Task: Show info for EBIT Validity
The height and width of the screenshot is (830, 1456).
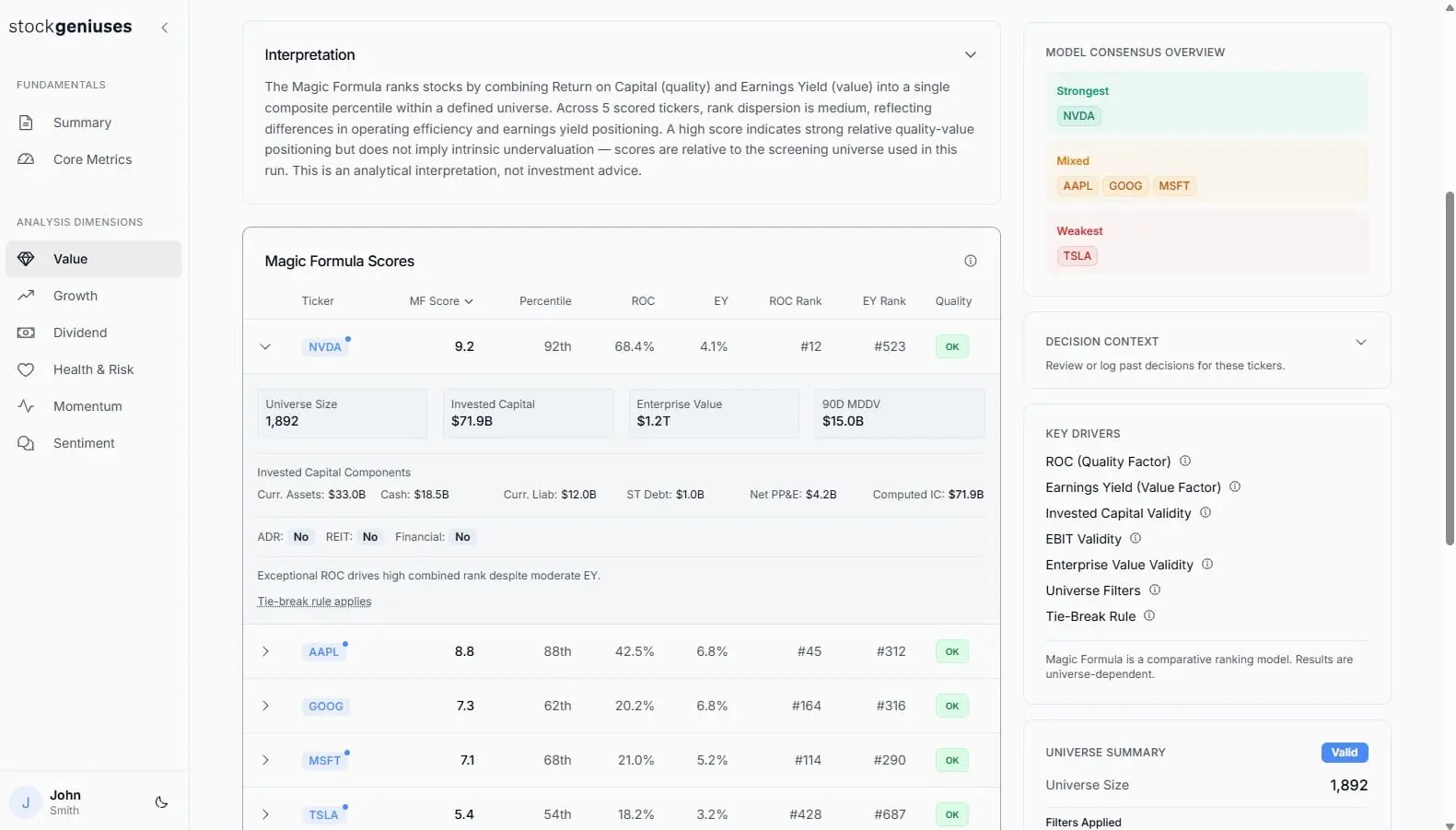Action: (1136, 538)
